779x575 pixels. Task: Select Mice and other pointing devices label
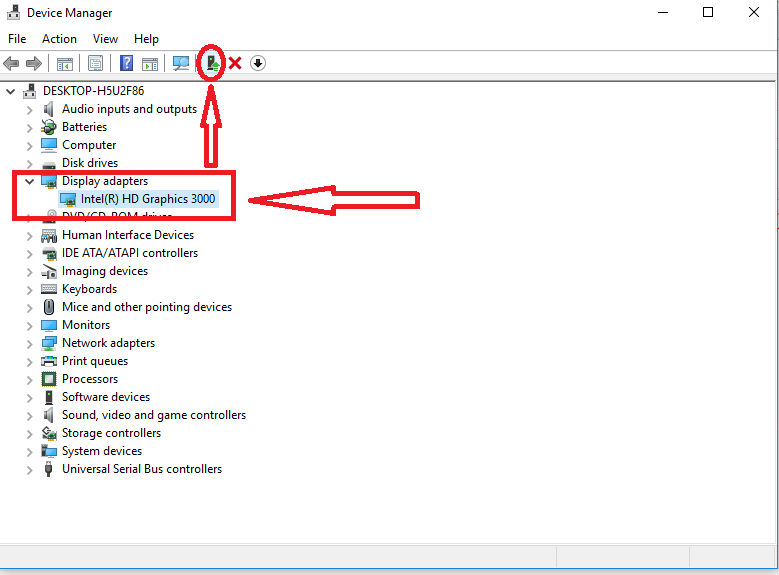pos(147,307)
